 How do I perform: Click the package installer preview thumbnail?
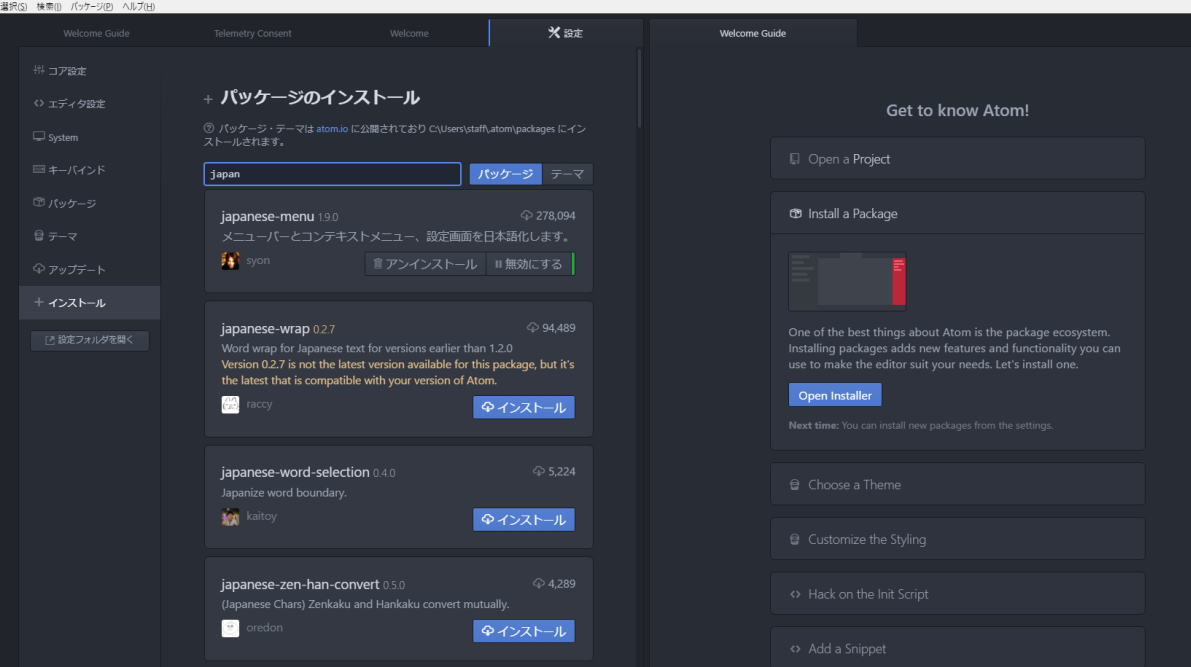pos(847,282)
